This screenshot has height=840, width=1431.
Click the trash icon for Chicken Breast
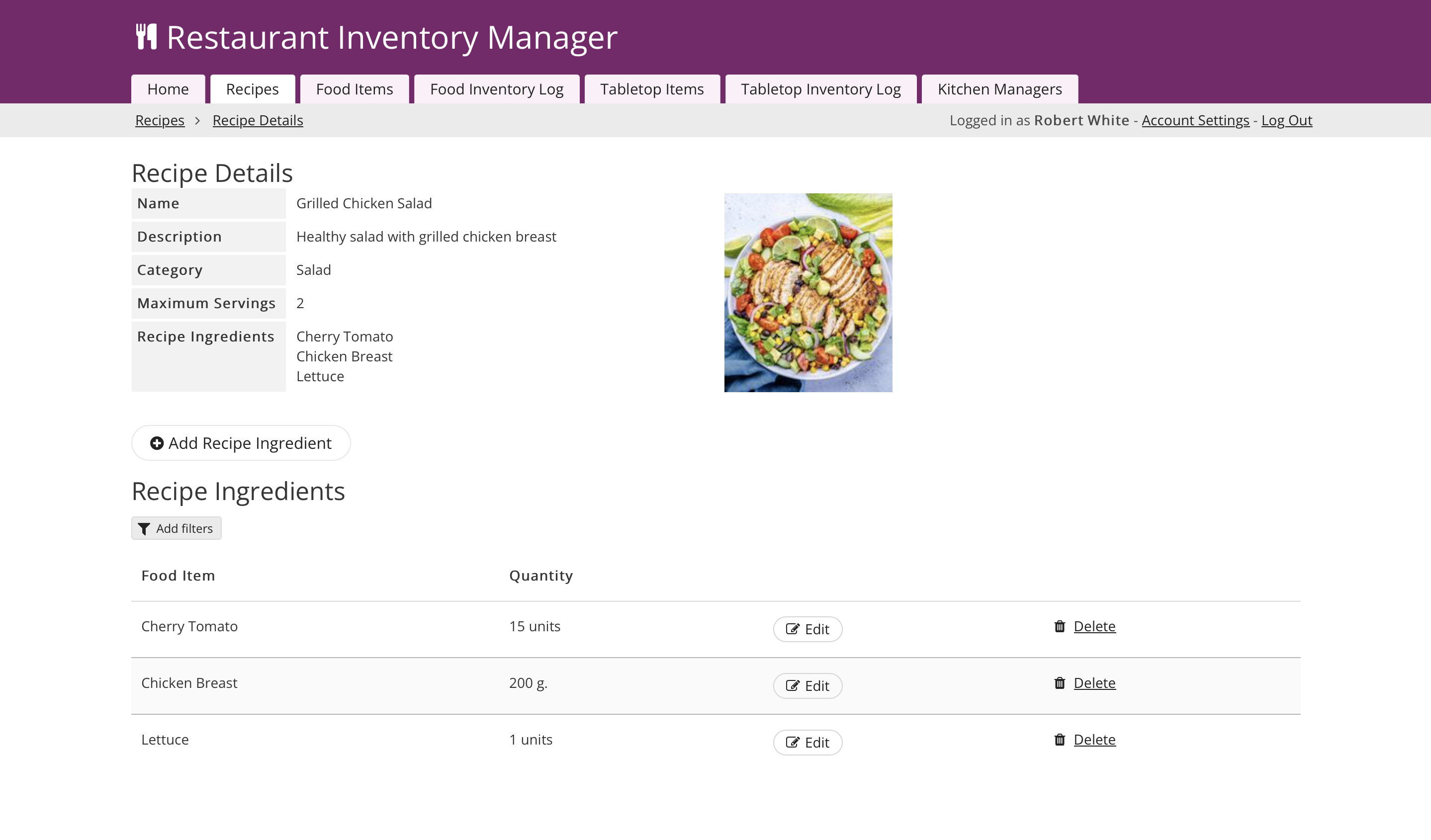pyautogui.click(x=1060, y=683)
